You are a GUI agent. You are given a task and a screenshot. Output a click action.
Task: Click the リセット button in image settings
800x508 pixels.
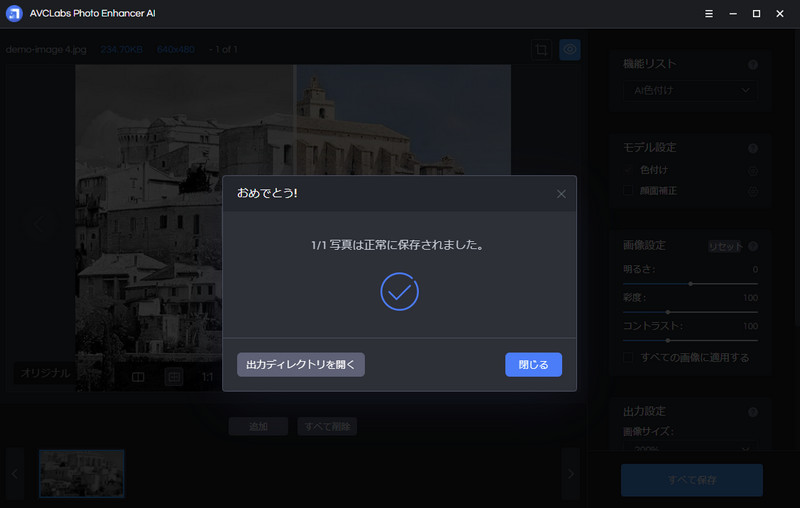coord(725,246)
